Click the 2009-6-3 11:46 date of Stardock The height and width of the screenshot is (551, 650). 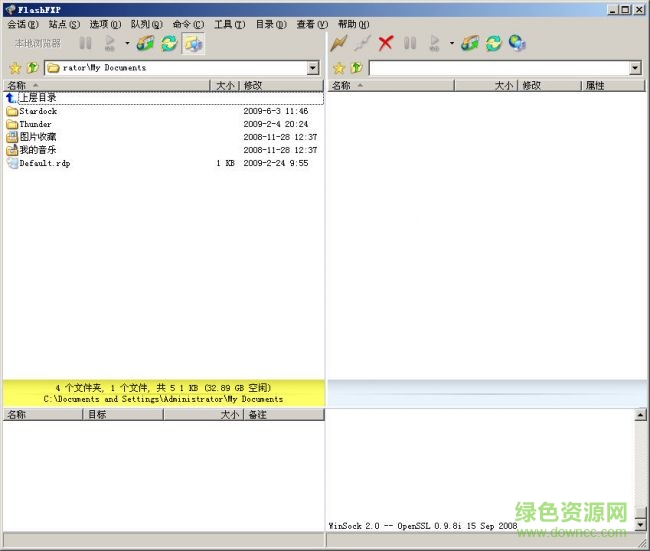(276, 111)
